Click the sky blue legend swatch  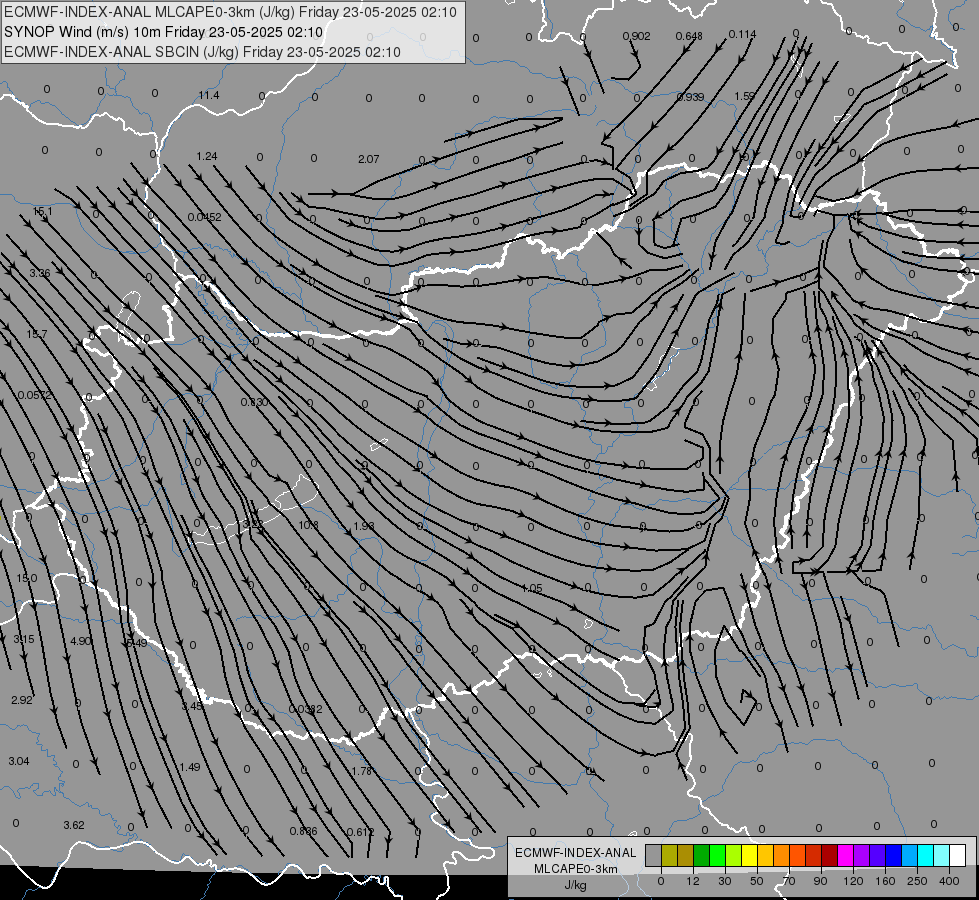[x=910, y=855]
